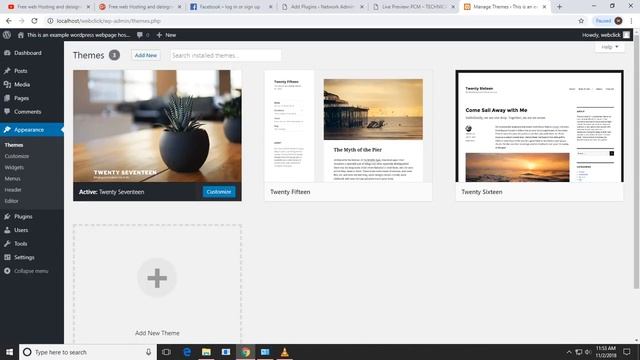This screenshot has height=360, width=640.
Task: Click the New plus item in admin bar
Action: tap(166, 35)
